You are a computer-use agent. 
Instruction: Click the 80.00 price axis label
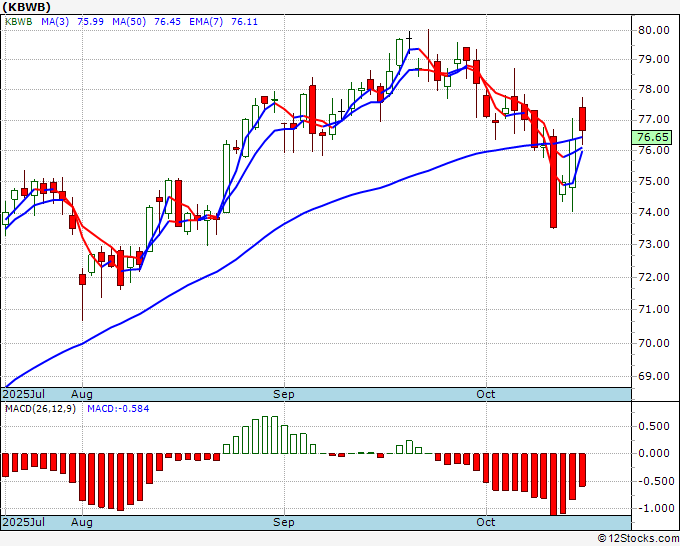654,30
